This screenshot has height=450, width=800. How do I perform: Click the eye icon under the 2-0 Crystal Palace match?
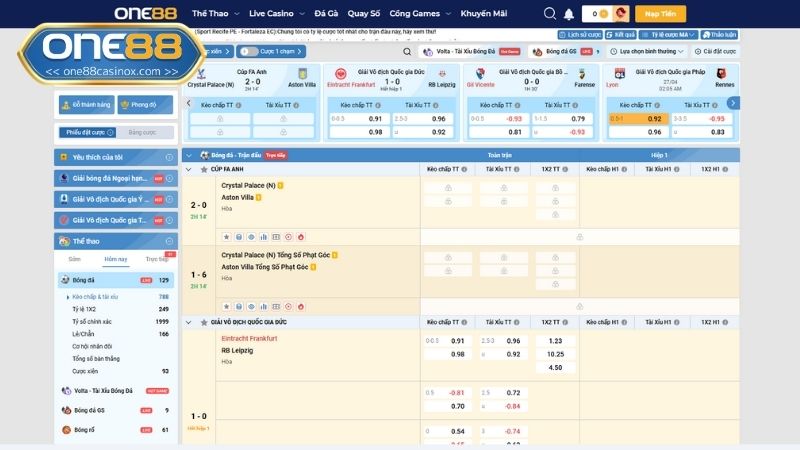[251, 237]
